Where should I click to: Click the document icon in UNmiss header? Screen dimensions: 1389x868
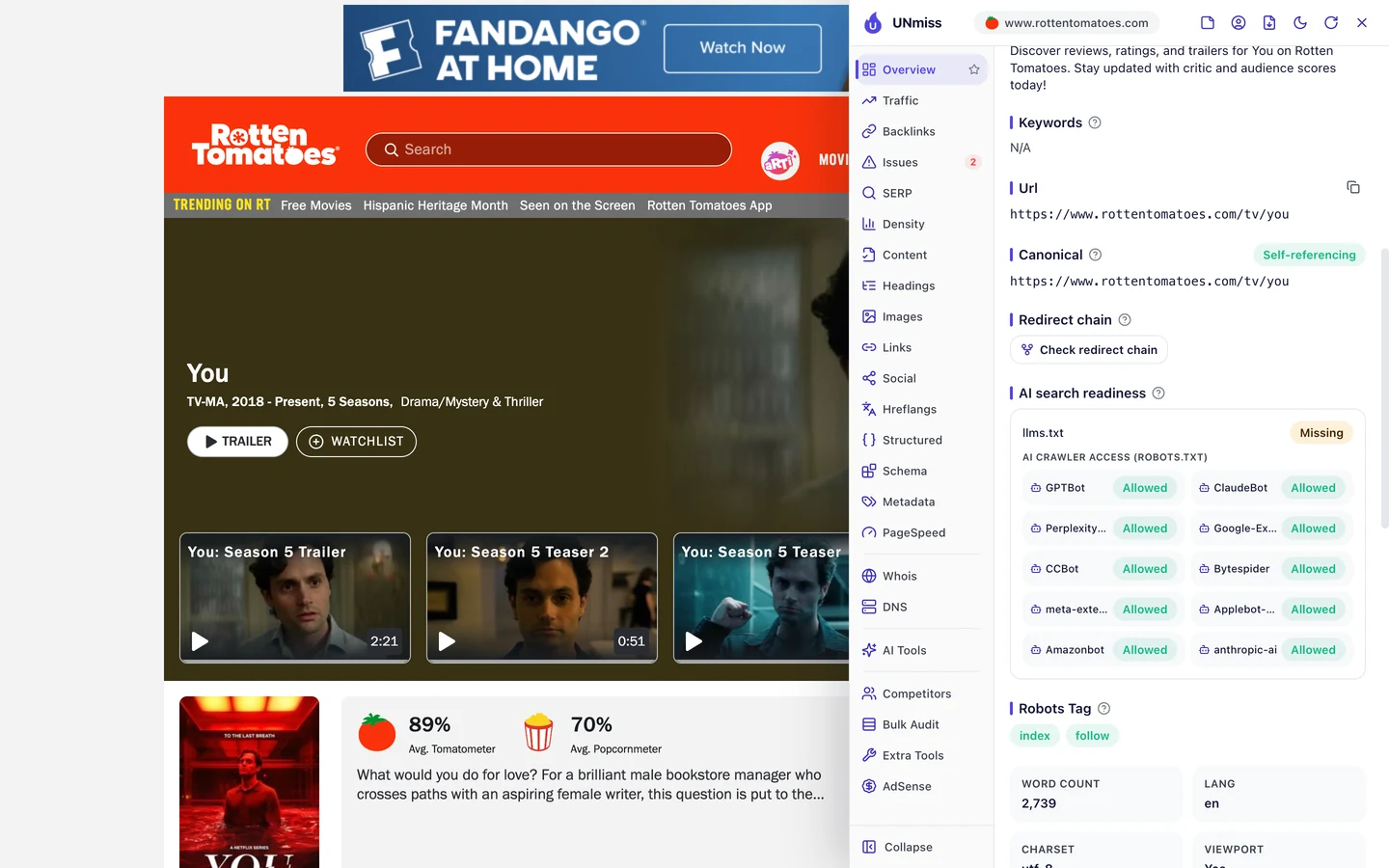click(1208, 23)
